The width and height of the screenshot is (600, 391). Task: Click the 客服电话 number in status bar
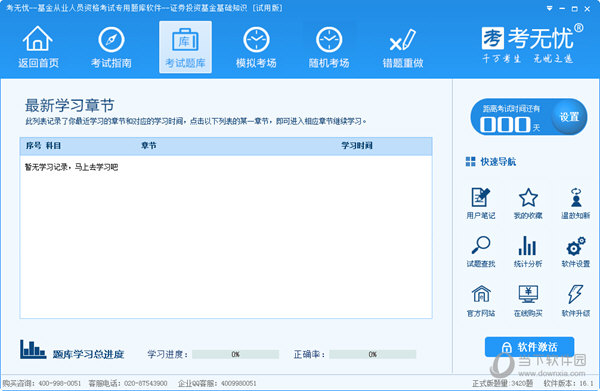pos(128,383)
